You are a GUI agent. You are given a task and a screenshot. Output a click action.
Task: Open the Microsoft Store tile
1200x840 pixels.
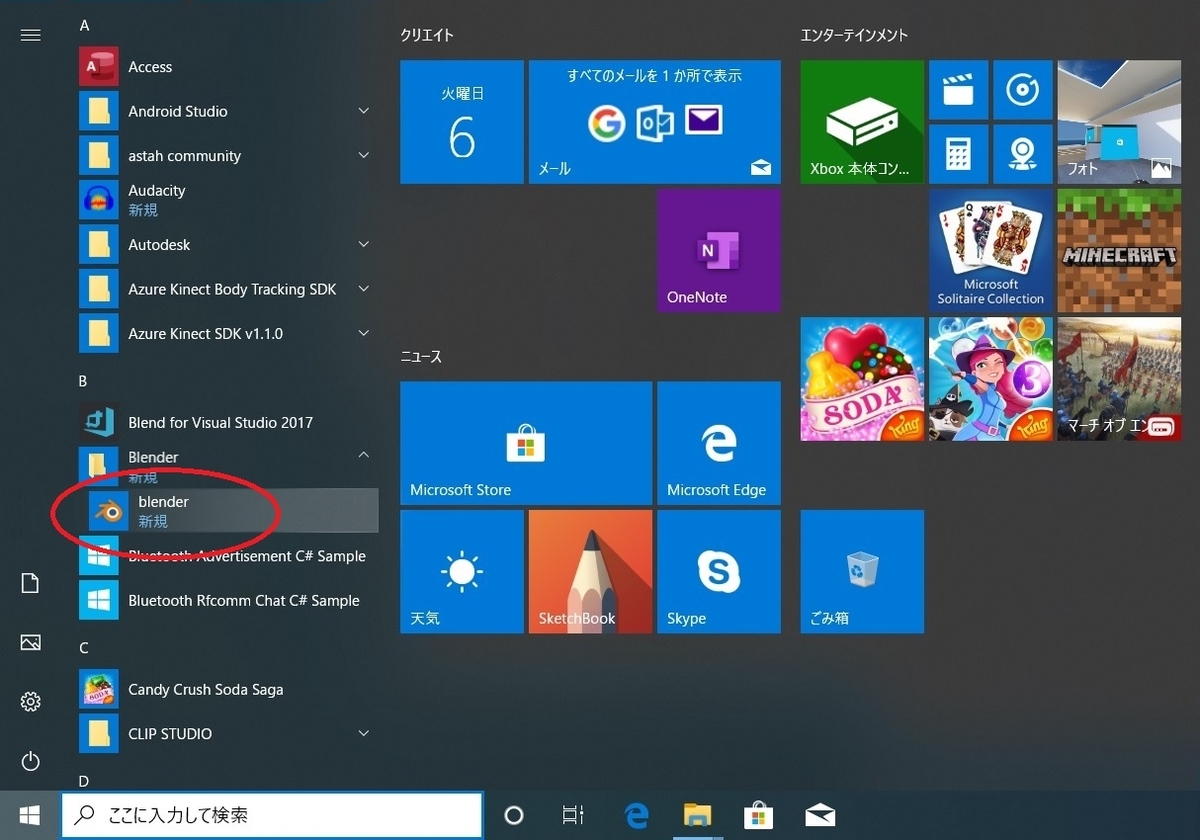pos(526,443)
